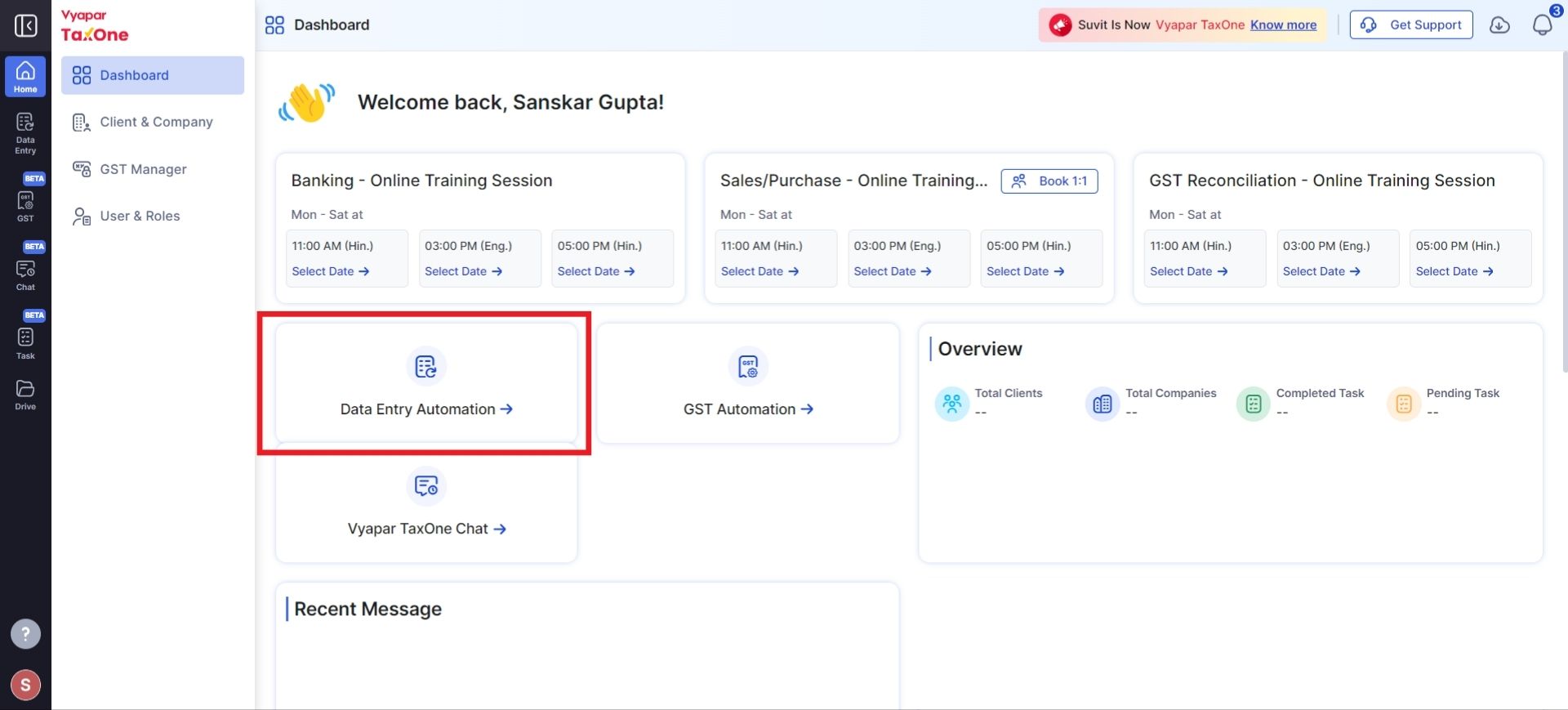This screenshot has width=1568, height=710.
Task: Select Date for Sales/Purchase 03:00 PM session
Action: [x=893, y=271]
